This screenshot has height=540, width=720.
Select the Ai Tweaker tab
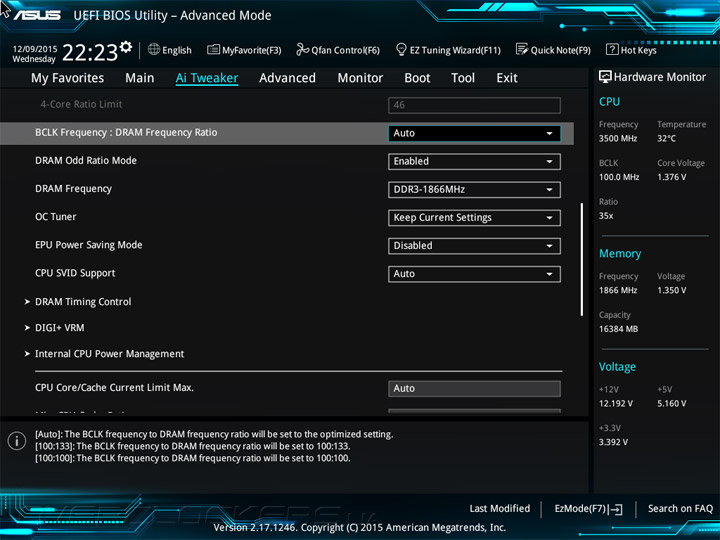point(207,78)
